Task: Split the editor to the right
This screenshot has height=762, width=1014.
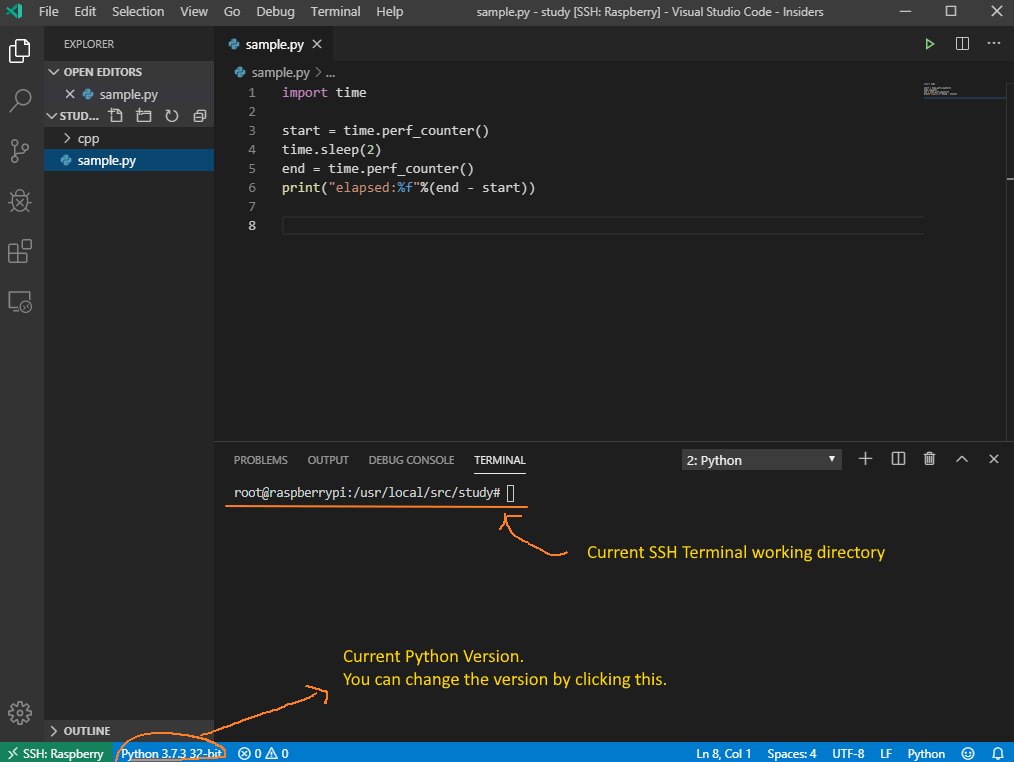Action: click(x=962, y=44)
